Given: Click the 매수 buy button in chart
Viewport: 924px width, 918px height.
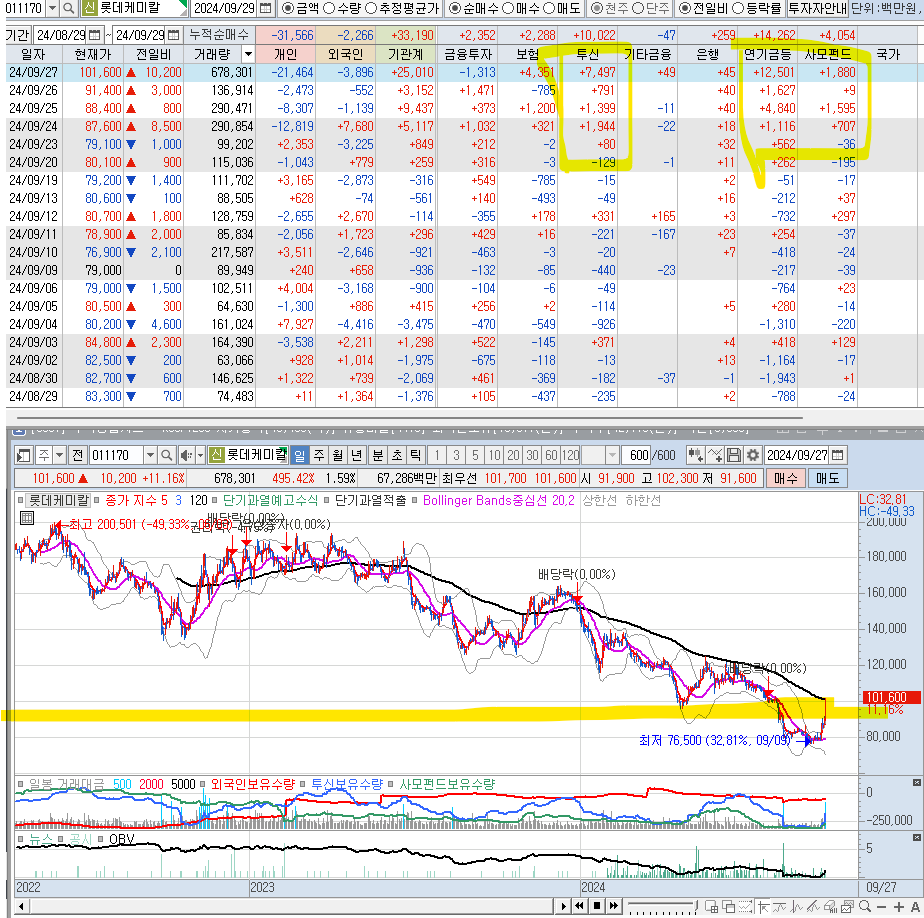Looking at the screenshot, I should (786, 478).
